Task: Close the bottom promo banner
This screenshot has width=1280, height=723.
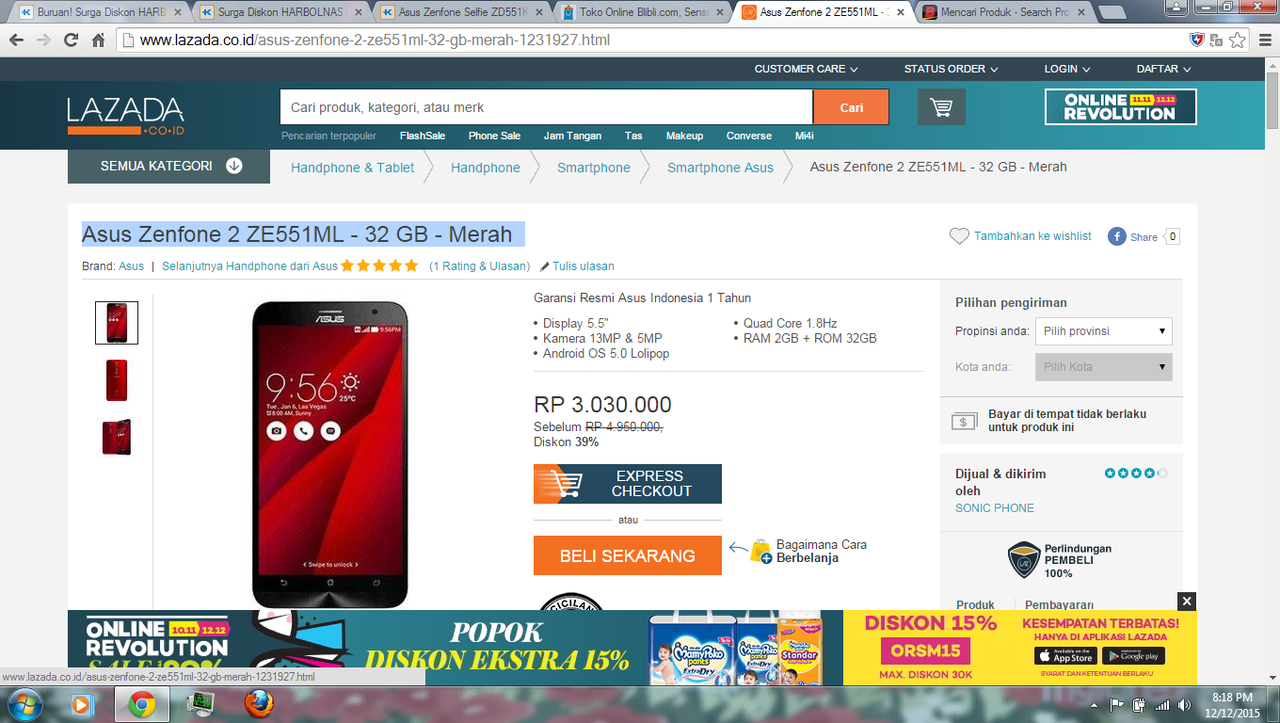Action: [x=1186, y=601]
